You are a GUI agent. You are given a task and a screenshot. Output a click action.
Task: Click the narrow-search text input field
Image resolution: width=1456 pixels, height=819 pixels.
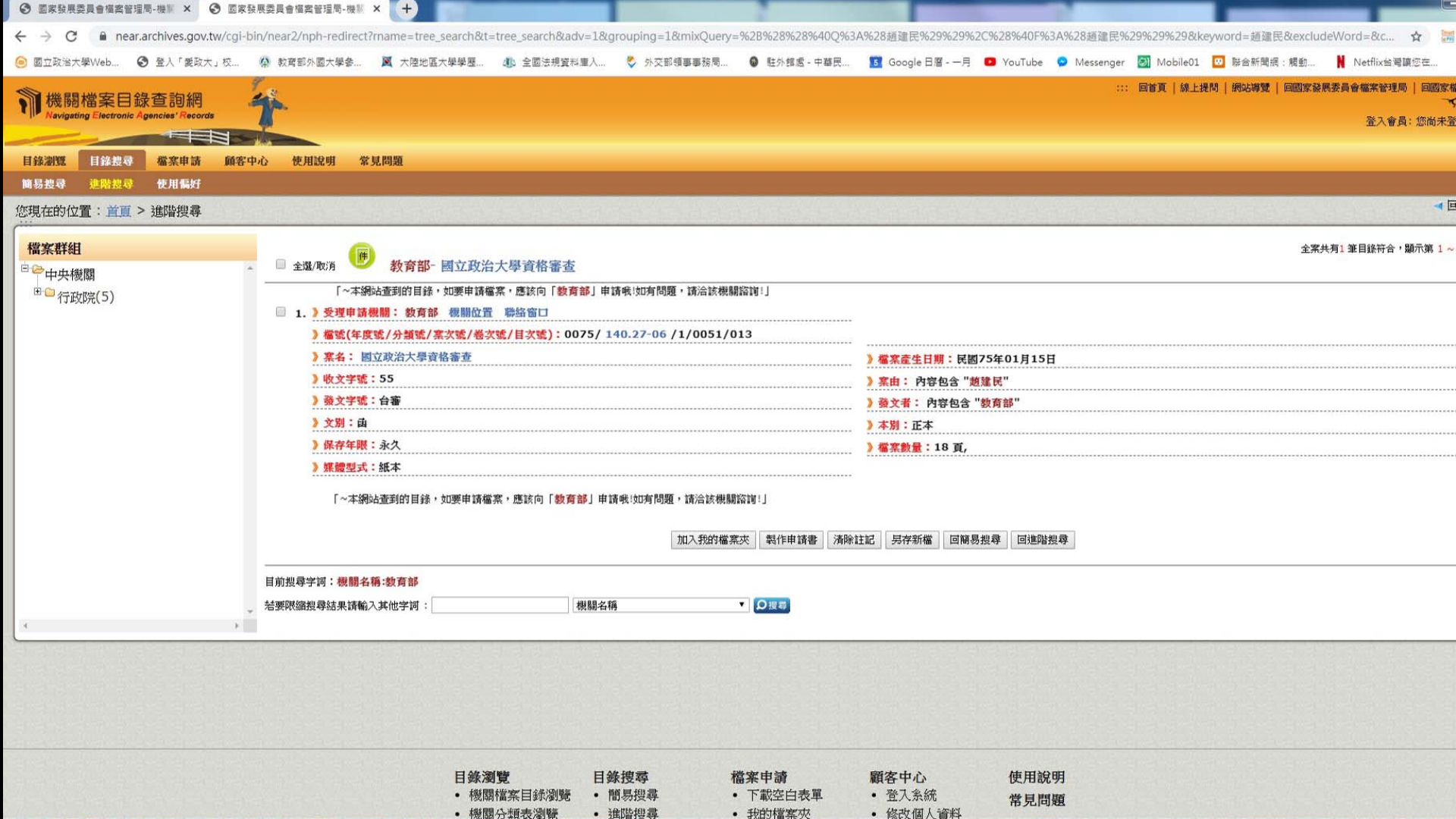click(500, 605)
